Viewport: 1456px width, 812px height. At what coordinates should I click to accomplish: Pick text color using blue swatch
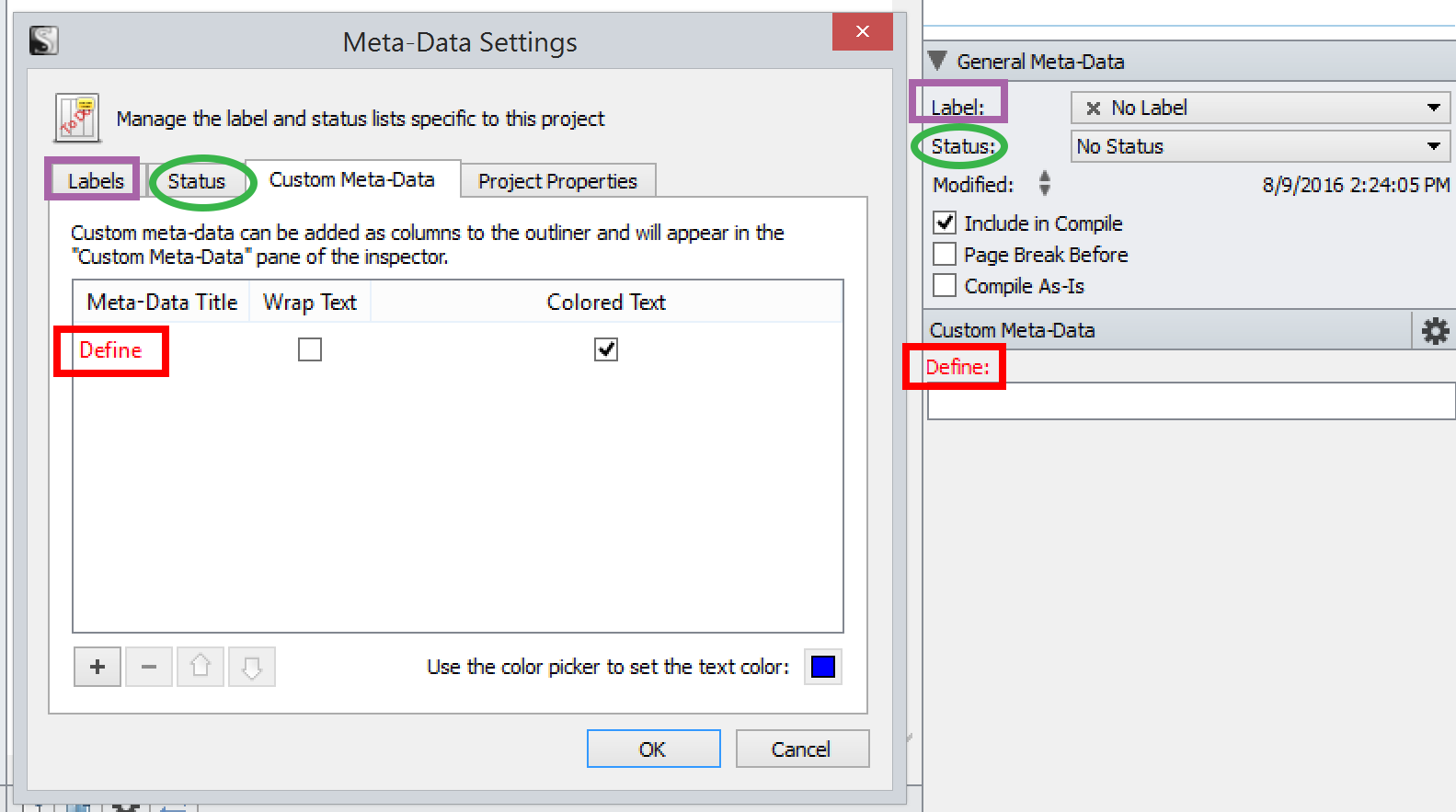tap(823, 667)
